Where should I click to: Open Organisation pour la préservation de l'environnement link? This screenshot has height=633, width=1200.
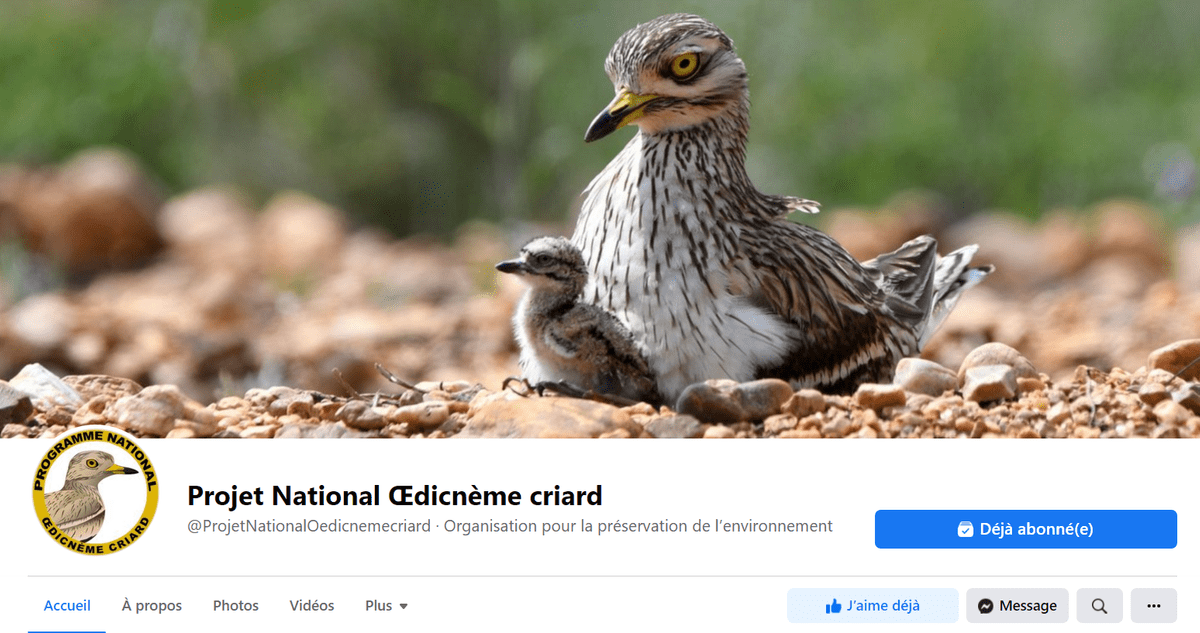pos(638,526)
